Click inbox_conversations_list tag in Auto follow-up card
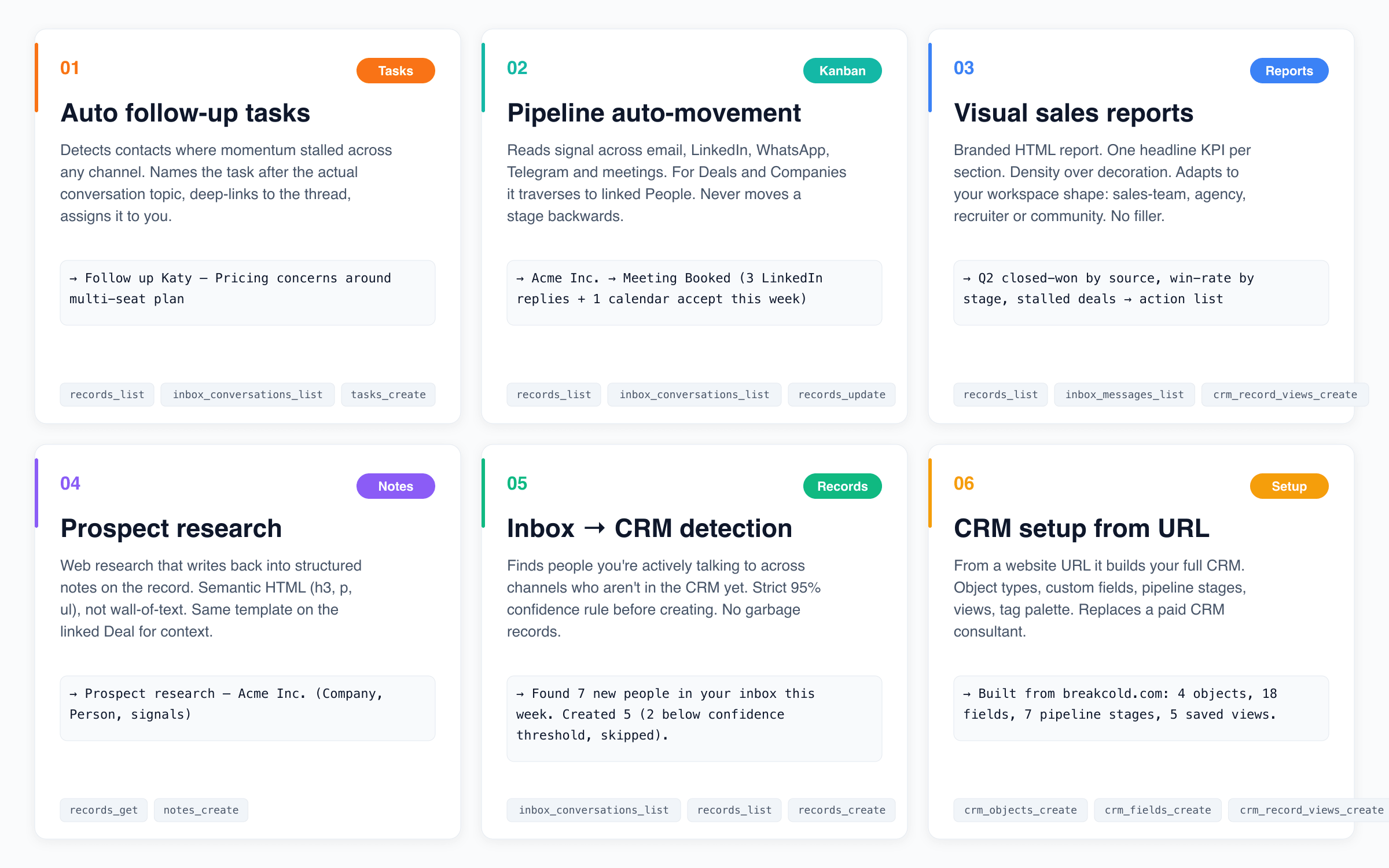Image resolution: width=1389 pixels, height=868 pixels. [248, 395]
